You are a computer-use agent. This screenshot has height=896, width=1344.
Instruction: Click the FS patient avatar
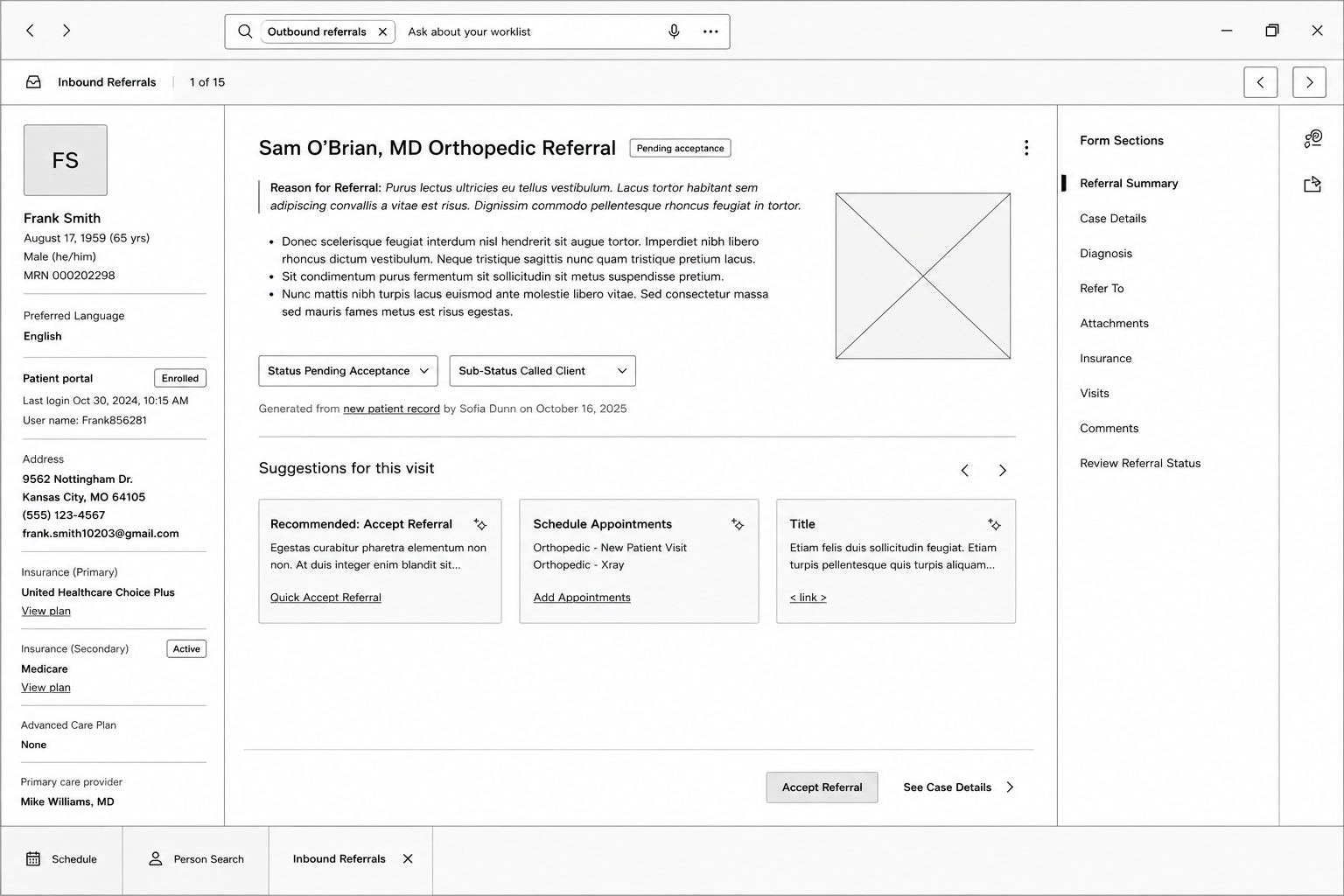(x=66, y=160)
